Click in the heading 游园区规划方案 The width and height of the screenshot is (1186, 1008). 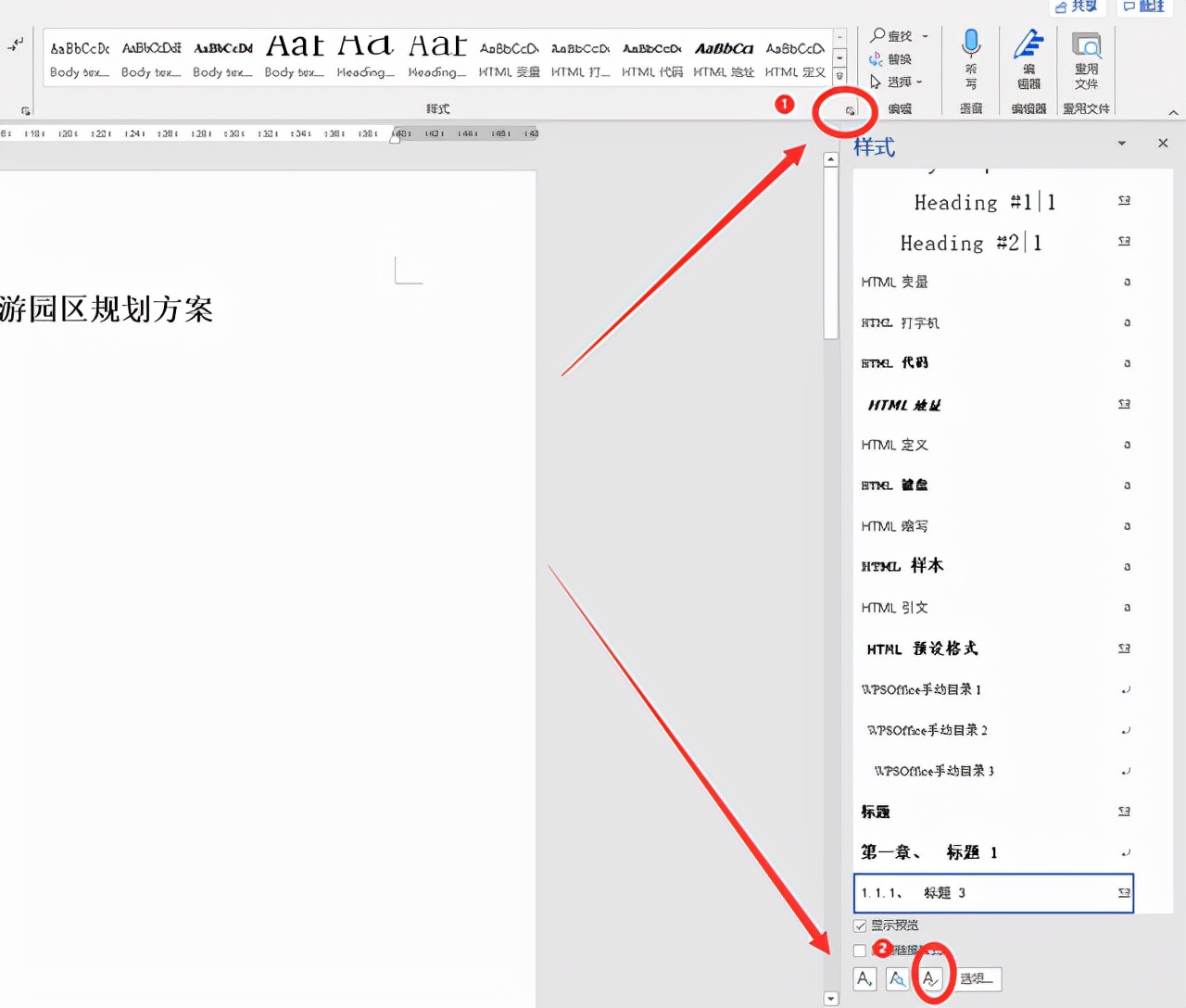click(107, 309)
